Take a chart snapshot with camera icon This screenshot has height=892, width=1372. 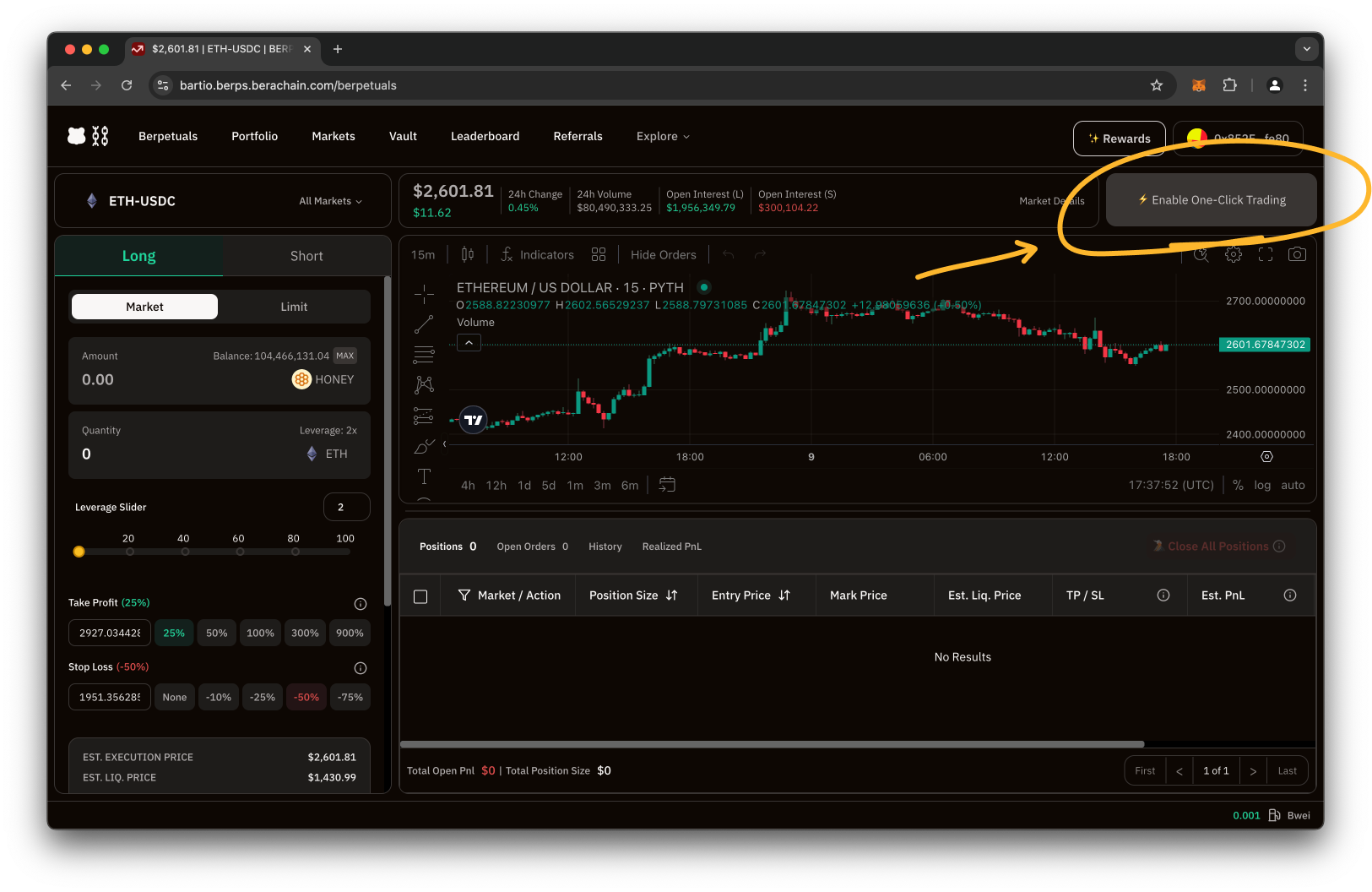tap(1298, 254)
